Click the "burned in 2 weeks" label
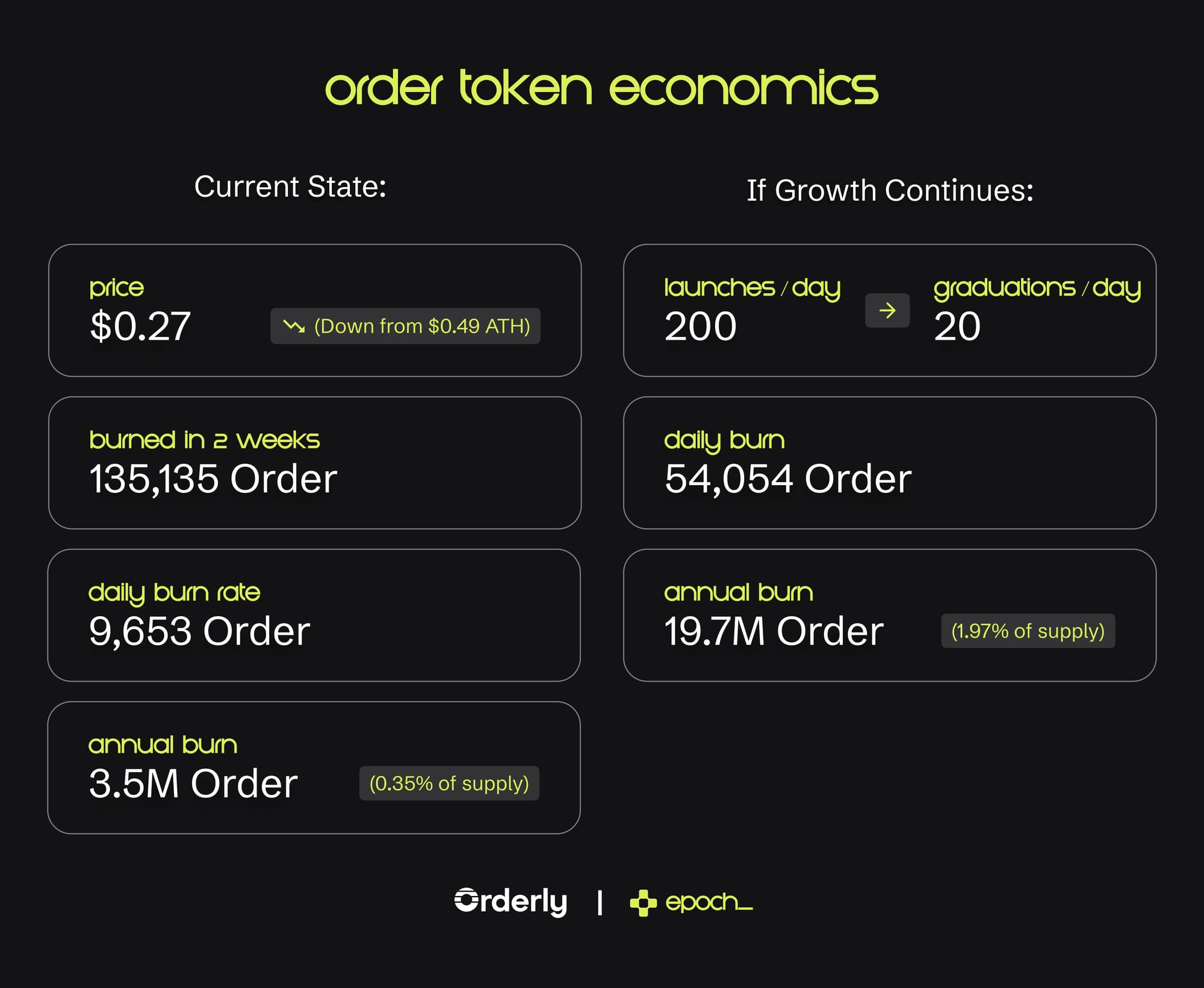 pos(204,440)
